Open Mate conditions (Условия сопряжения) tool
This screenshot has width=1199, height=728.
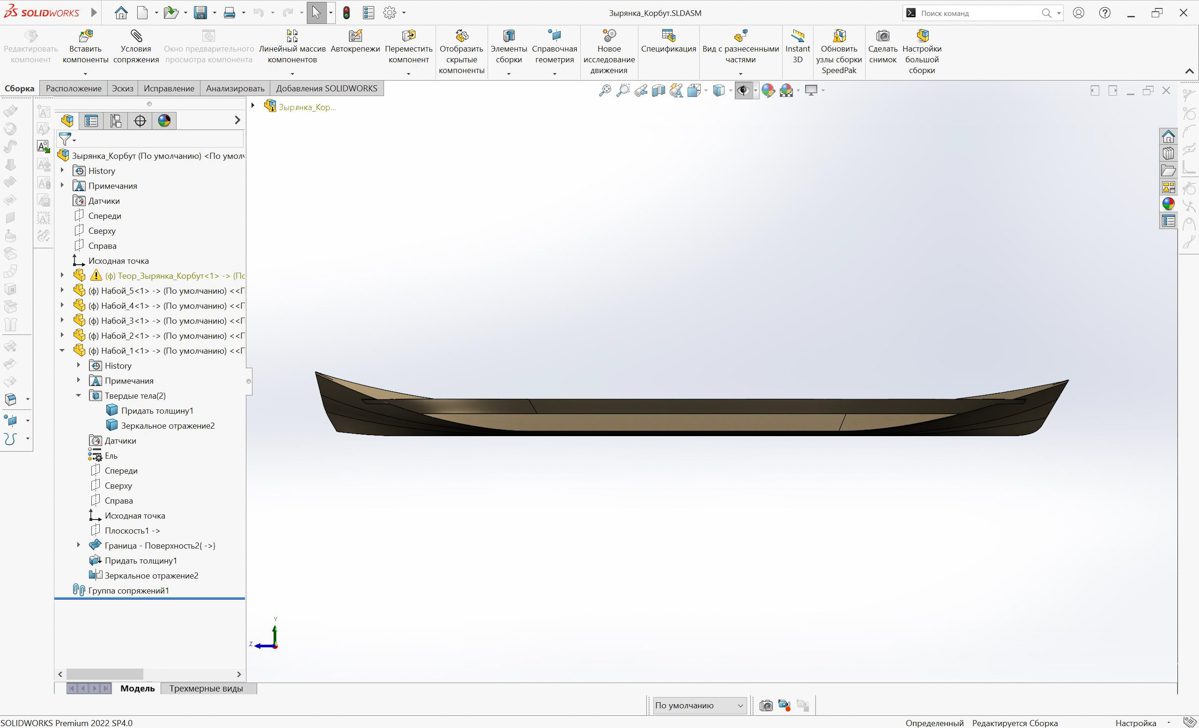click(x=136, y=36)
